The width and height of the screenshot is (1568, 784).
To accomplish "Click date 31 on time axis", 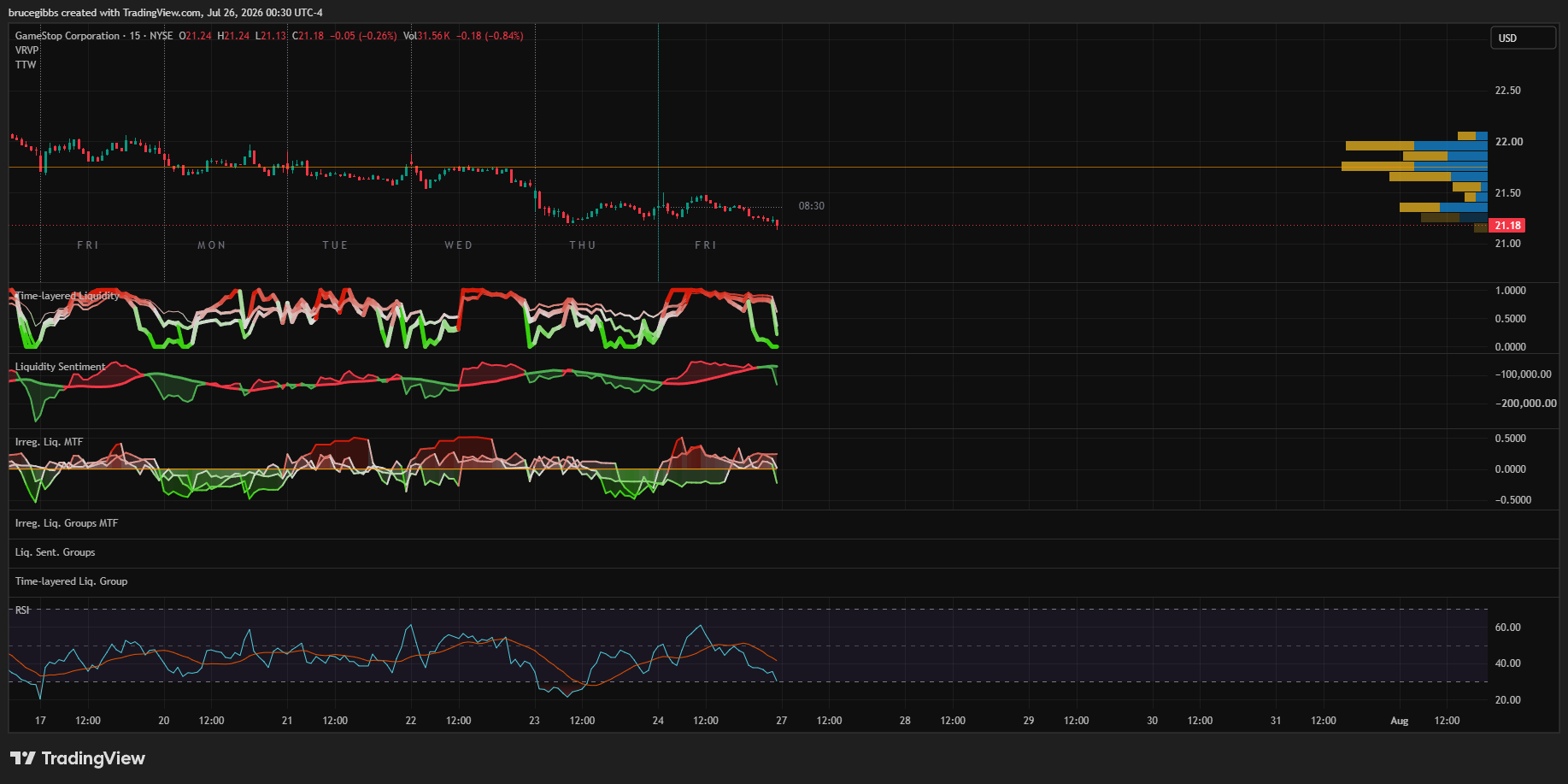I will coord(1276,721).
